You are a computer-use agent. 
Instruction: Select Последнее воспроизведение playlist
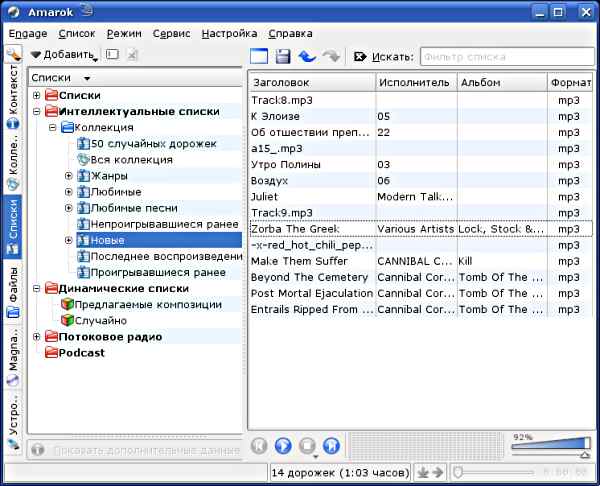click(160, 256)
